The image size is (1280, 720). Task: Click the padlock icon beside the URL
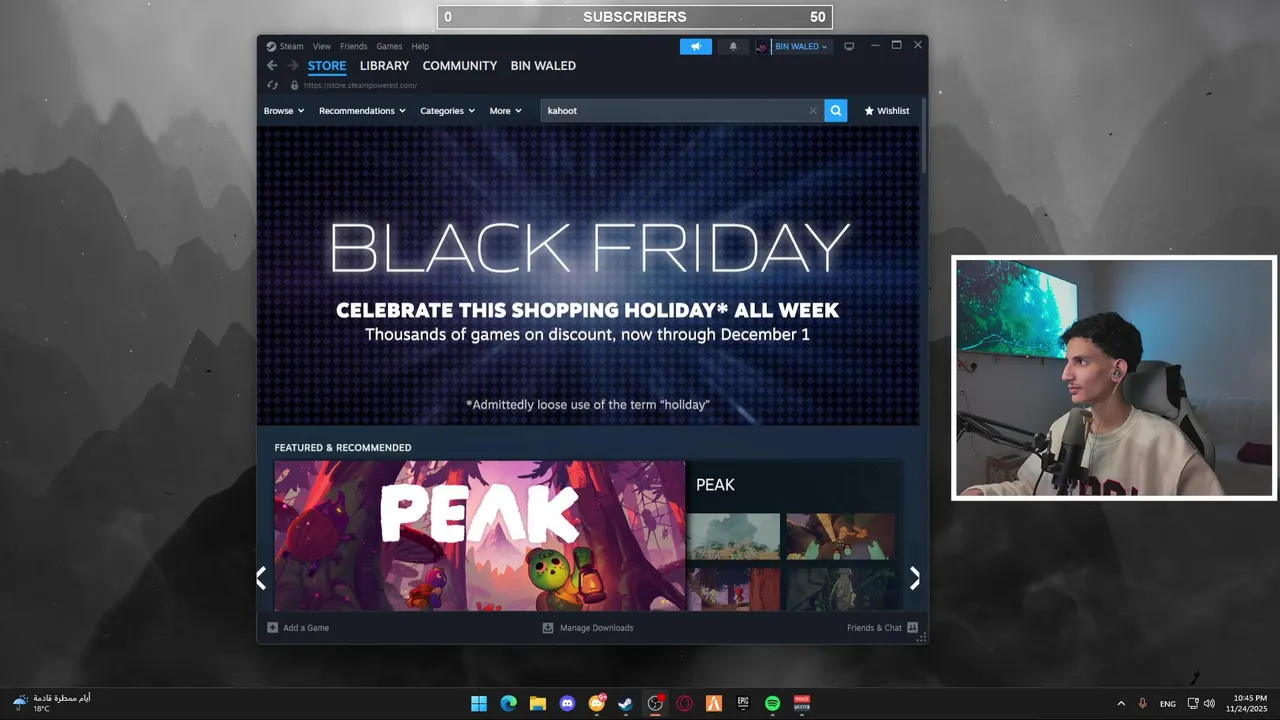pyautogui.click(x=294, y=85)
